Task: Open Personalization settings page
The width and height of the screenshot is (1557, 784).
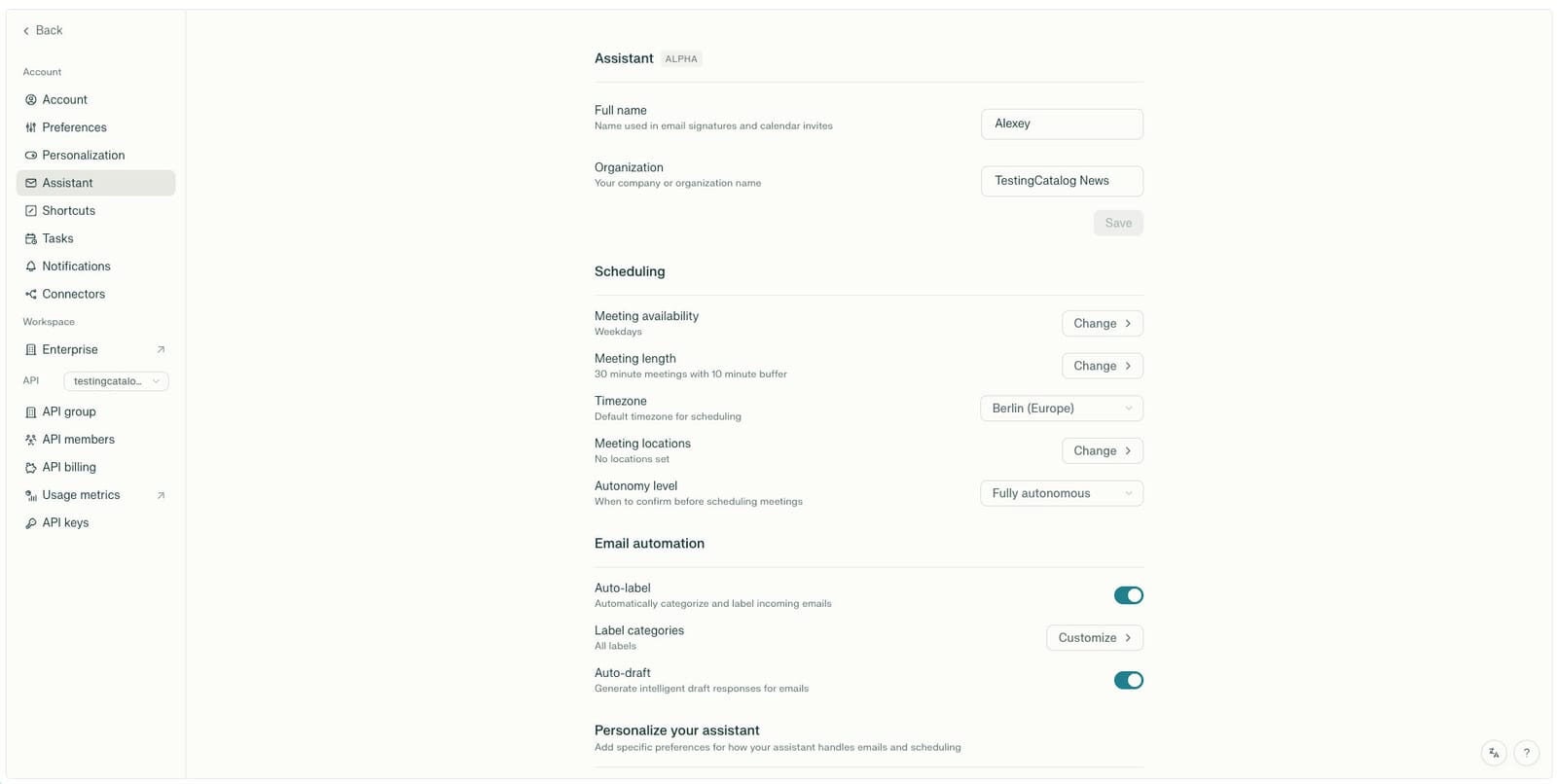Action: tap(83, 156)
